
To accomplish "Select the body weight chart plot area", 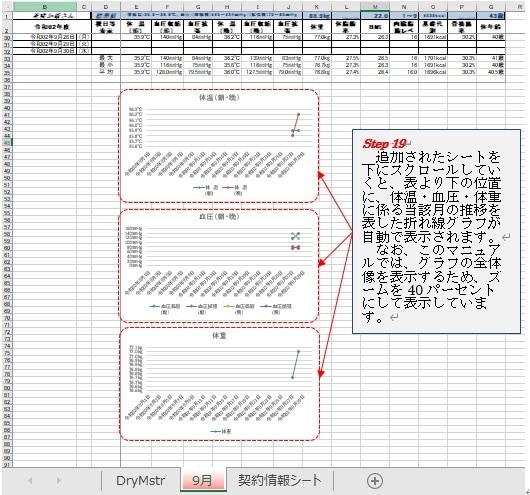I will (229, 369).
